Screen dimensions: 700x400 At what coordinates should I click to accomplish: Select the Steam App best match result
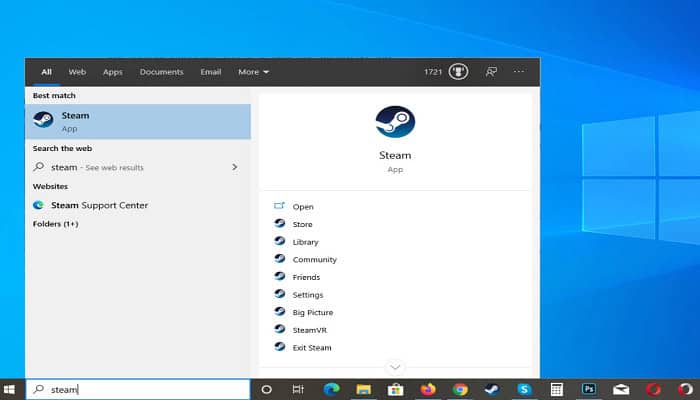coord(138,121)
